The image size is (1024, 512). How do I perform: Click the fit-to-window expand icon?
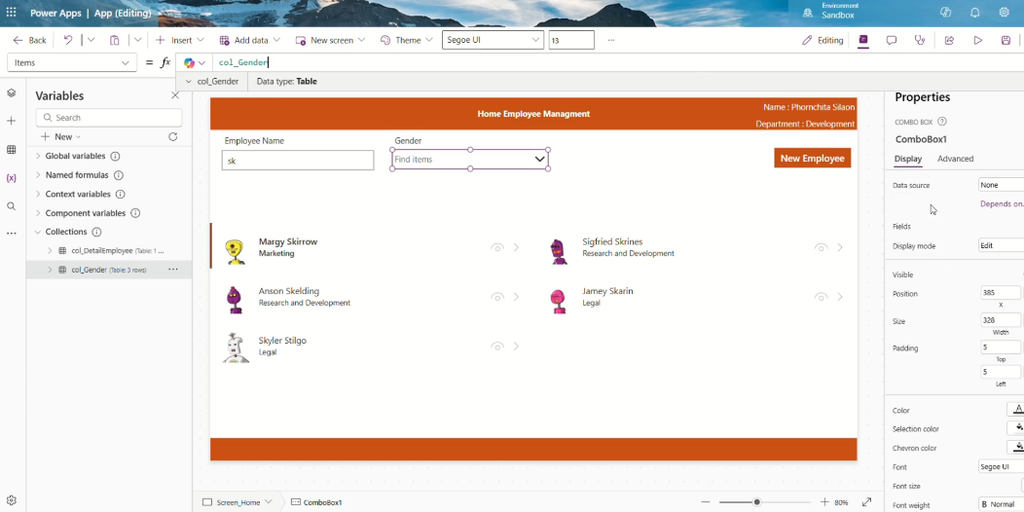point(867,502)
